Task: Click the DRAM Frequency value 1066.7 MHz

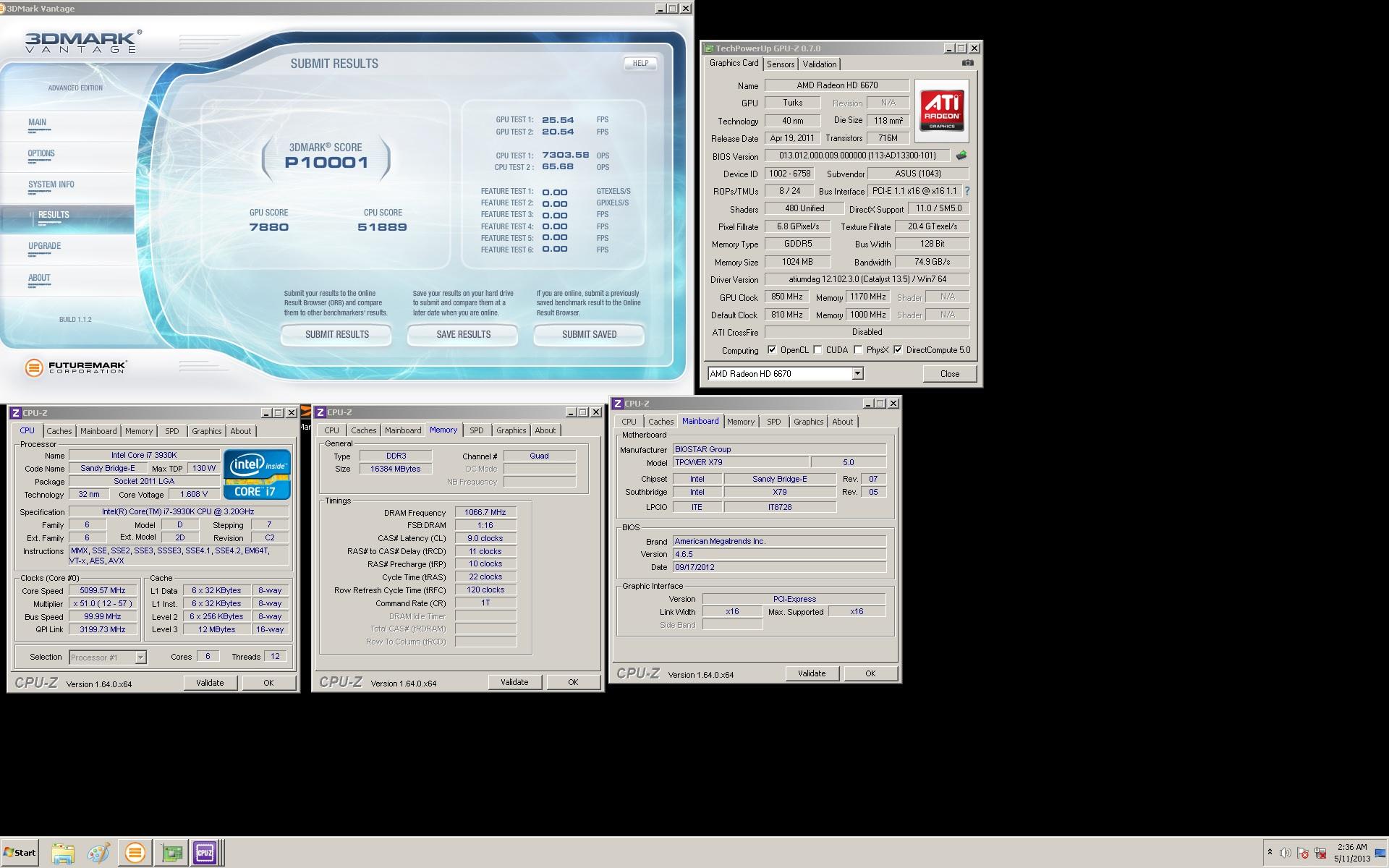Action: point(485,512)
